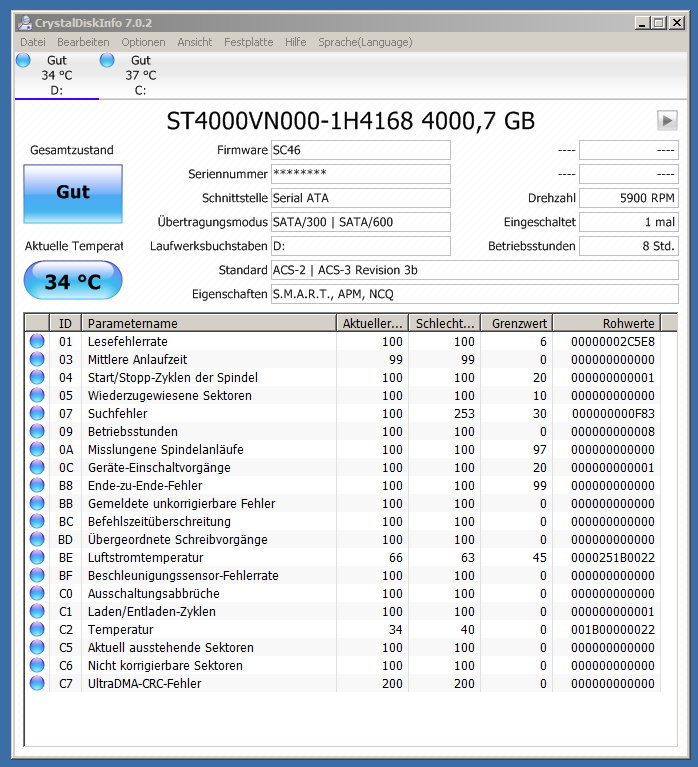Click the Drehzahl field showing 5900 RPM
The height and width of the screenshot is (767, 698).
[x=629, y=198]
